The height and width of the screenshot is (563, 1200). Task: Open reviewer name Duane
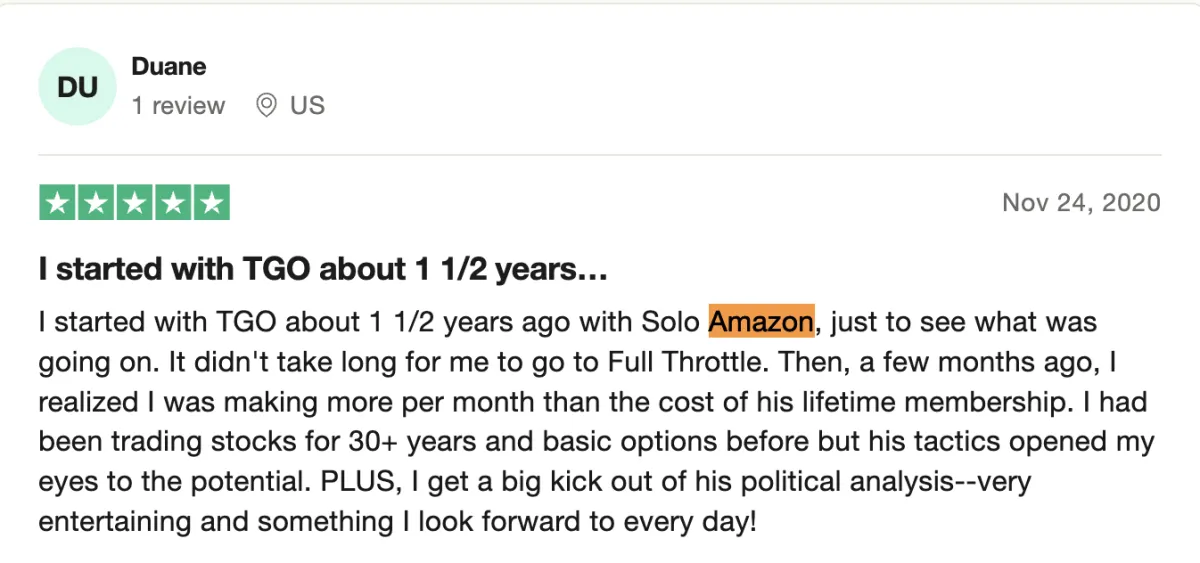click(x=169, y=67)
